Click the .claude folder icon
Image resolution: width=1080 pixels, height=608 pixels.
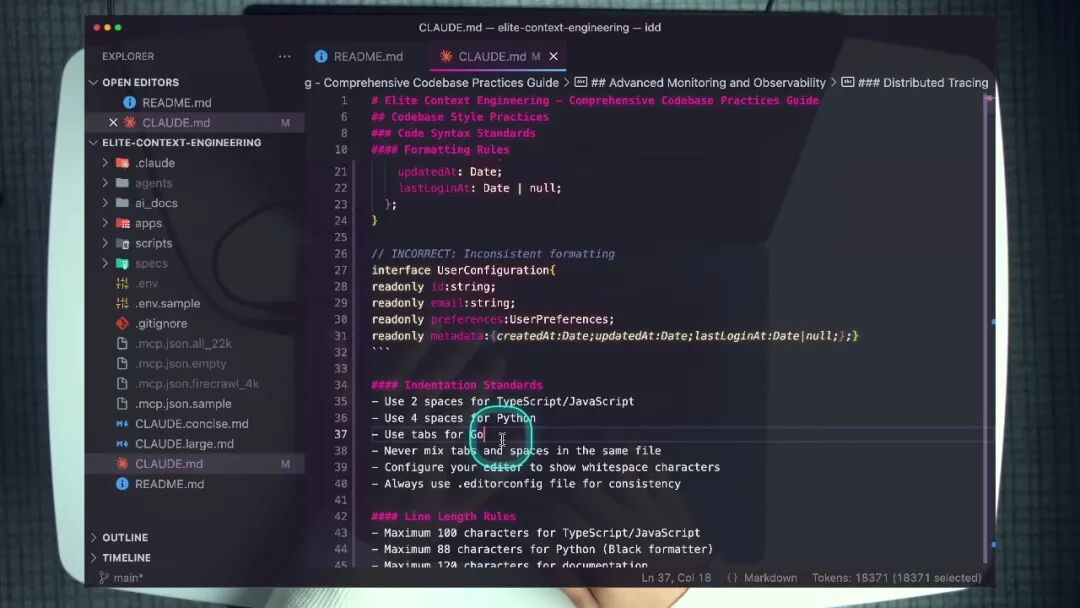pyautogui.click(x=123, y=163)
